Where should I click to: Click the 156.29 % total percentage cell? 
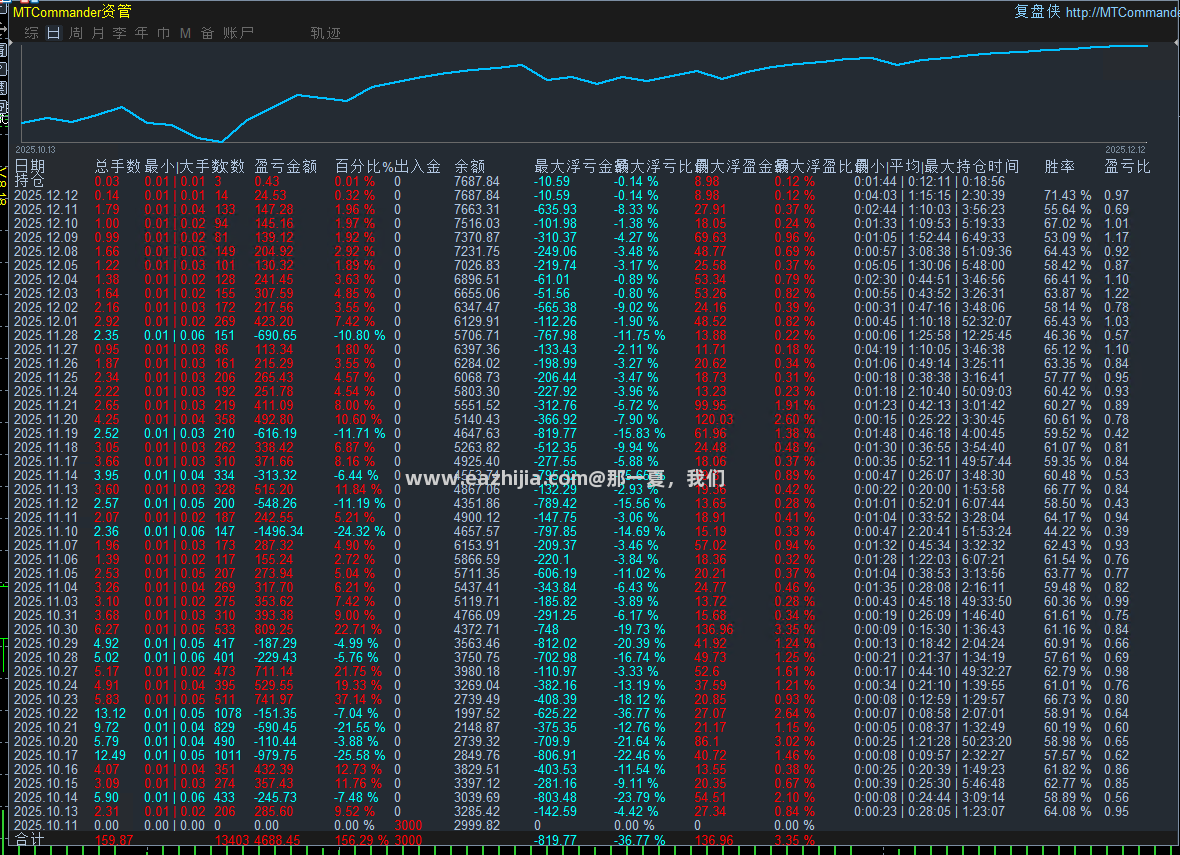[362, 840]
